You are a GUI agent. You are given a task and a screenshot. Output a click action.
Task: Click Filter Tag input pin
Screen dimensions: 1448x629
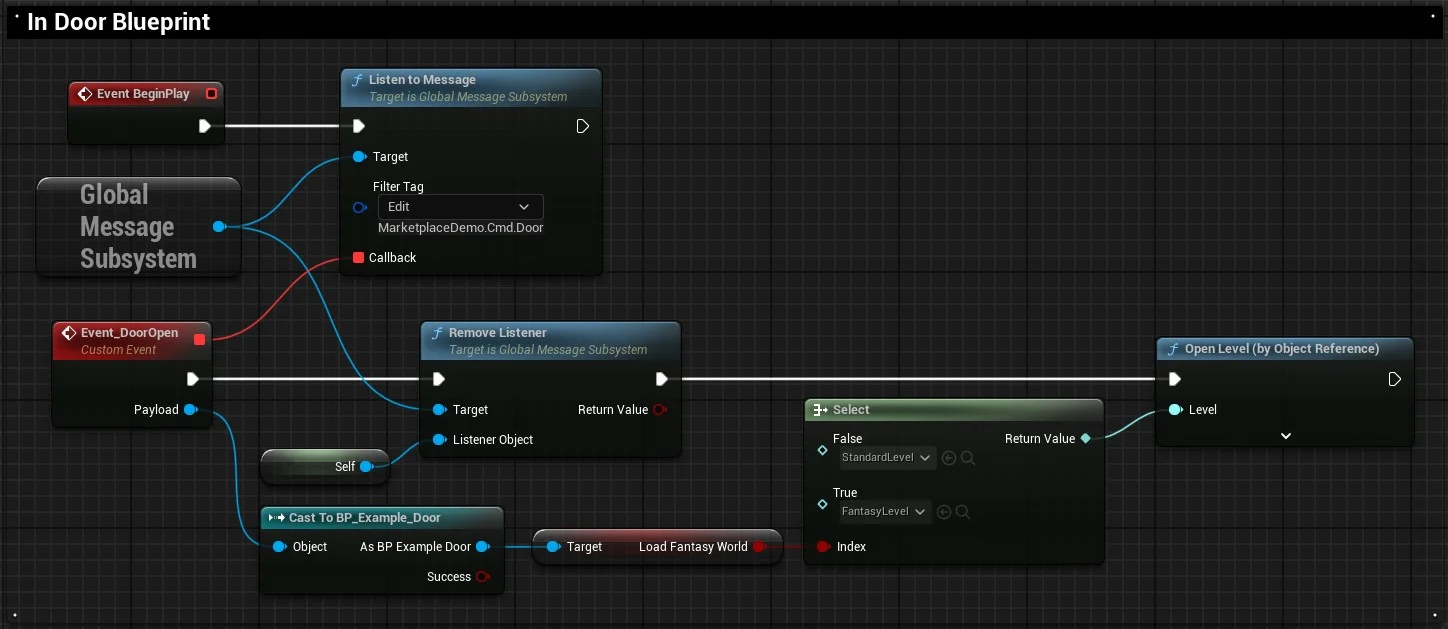point(360,207)
